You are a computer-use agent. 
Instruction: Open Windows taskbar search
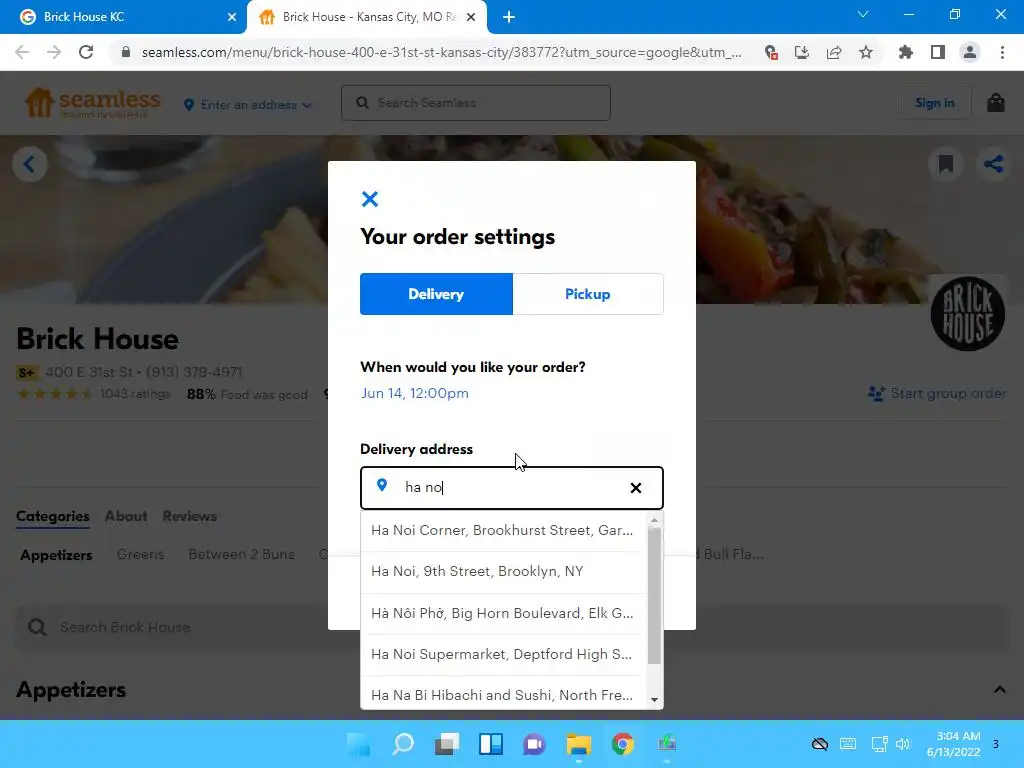403,744
